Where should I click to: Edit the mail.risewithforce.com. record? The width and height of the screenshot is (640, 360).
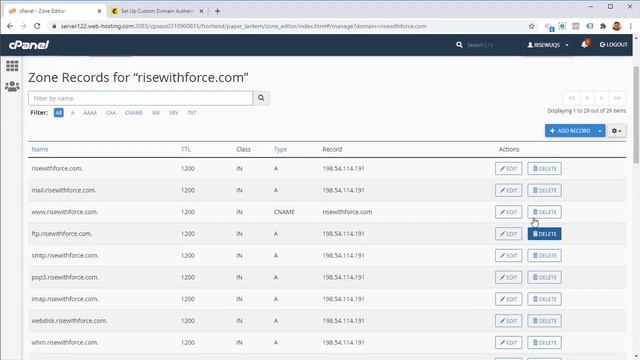point(509,190)
